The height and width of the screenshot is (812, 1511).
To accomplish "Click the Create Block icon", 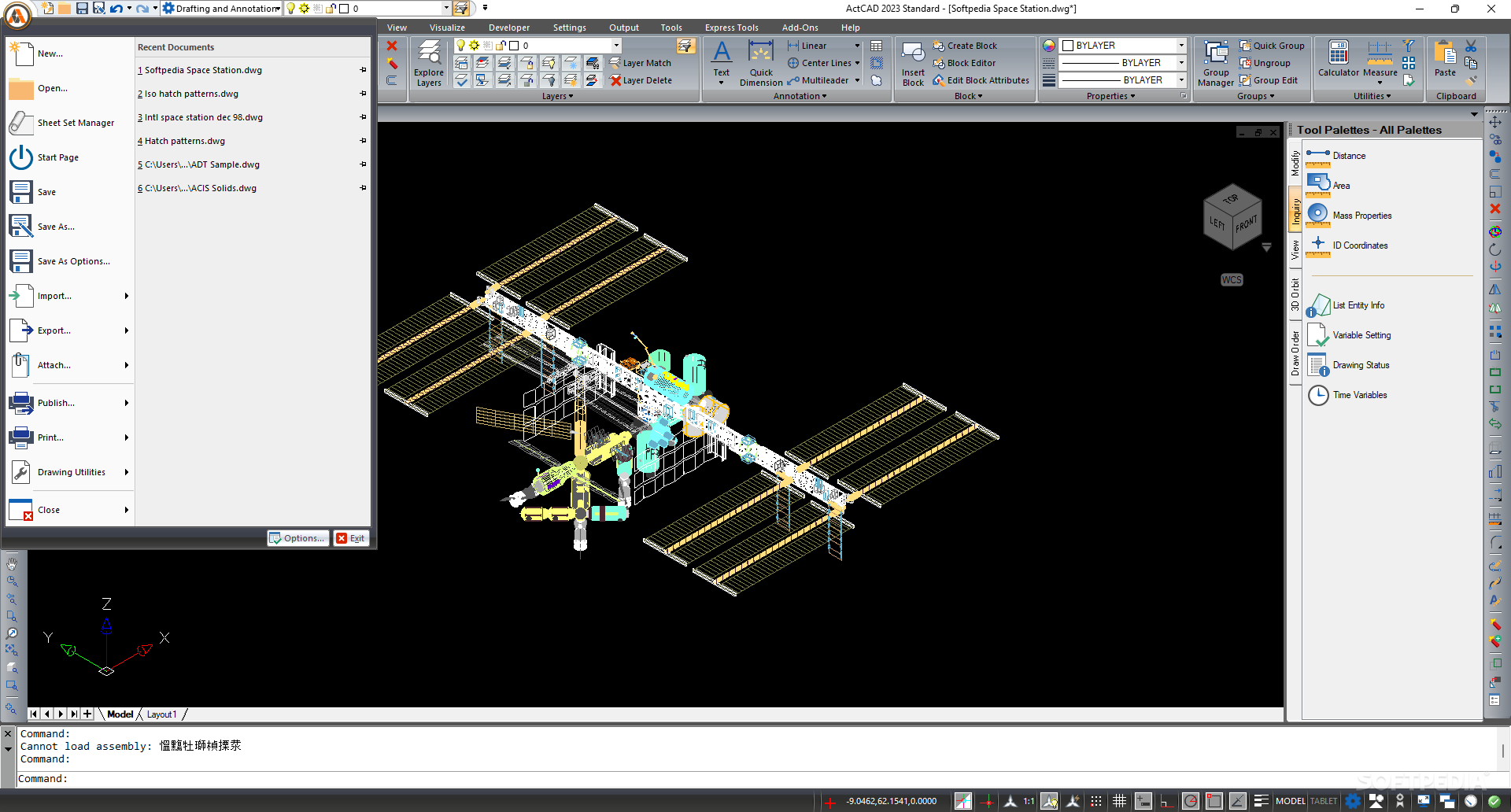I will (939, 46).
